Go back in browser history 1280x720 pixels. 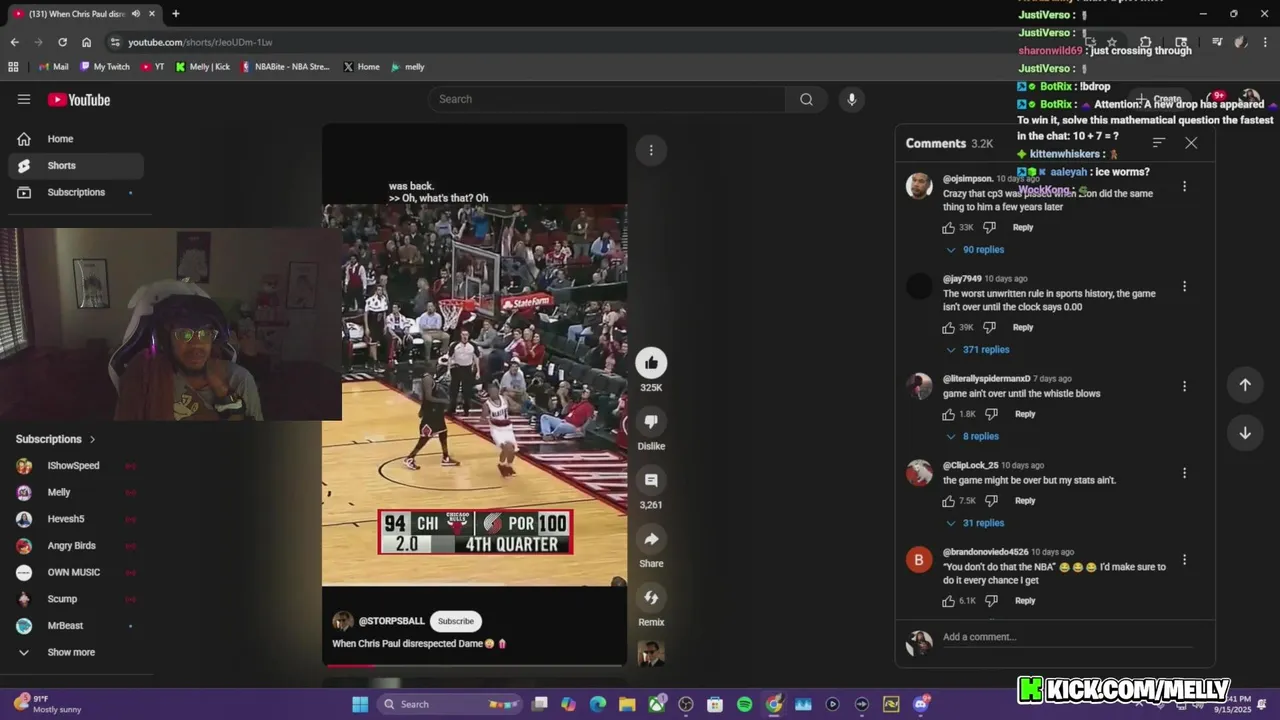14,42
